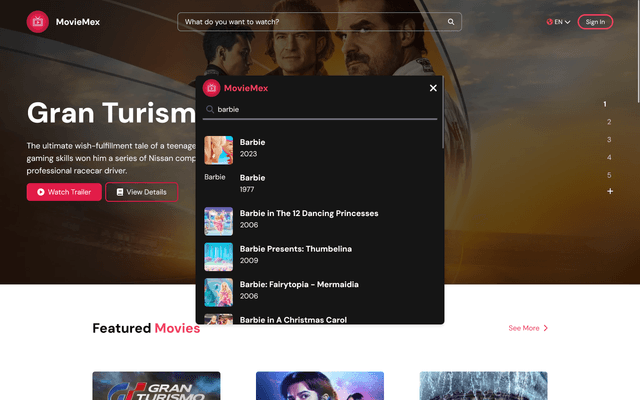This screenshot has height=400, width=640.
Task: Close the search popup with X
Action: tap(433, 88)
